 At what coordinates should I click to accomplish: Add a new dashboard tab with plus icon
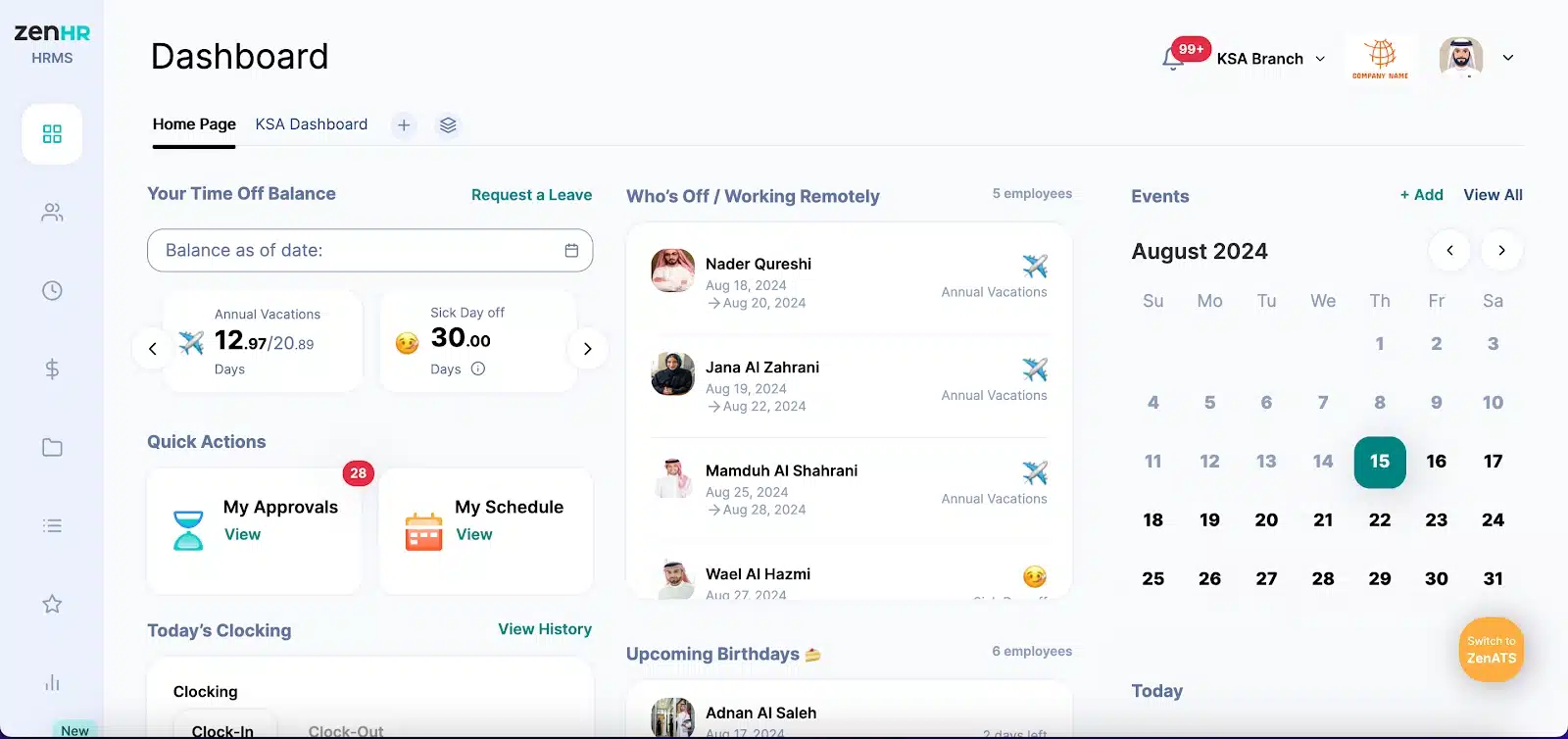click(404, 125)
